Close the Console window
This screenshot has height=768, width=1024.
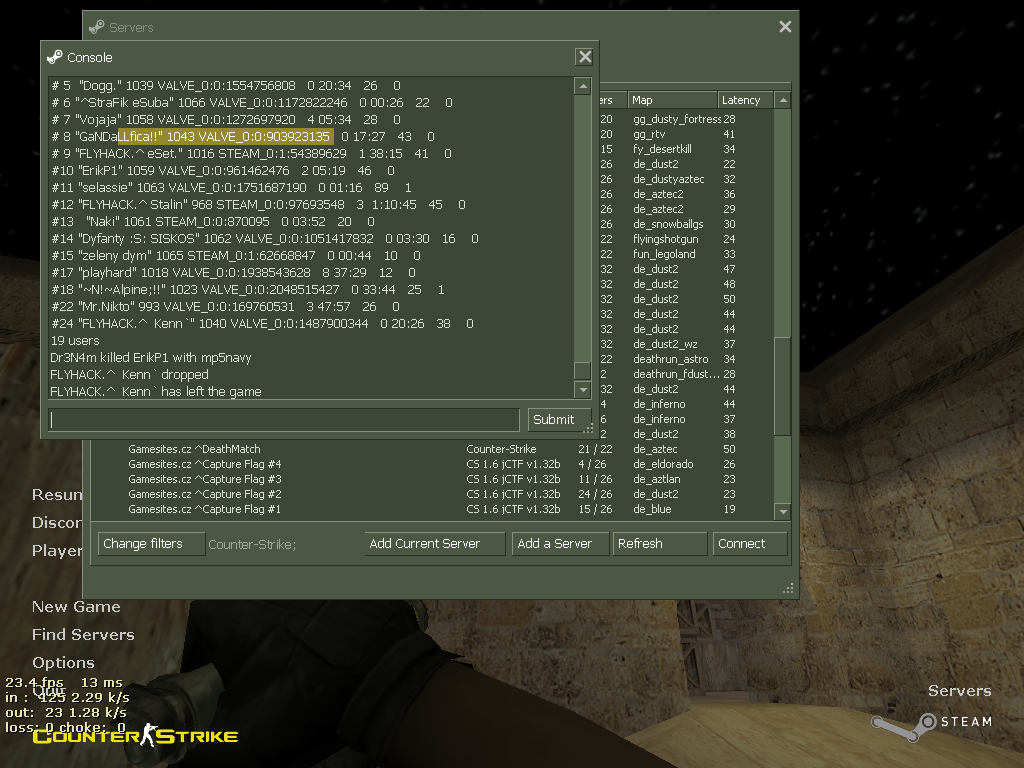pyautogui.click(x=585, y=57)
